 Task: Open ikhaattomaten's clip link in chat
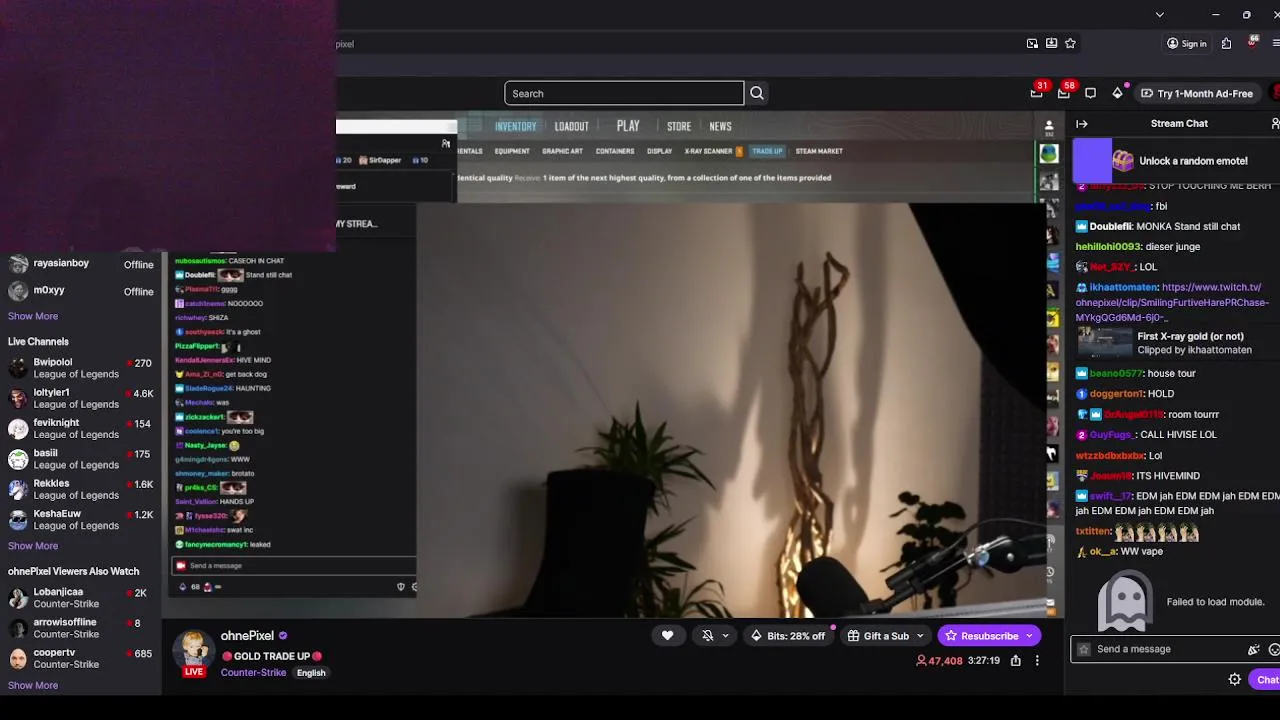click(1172, 302)
